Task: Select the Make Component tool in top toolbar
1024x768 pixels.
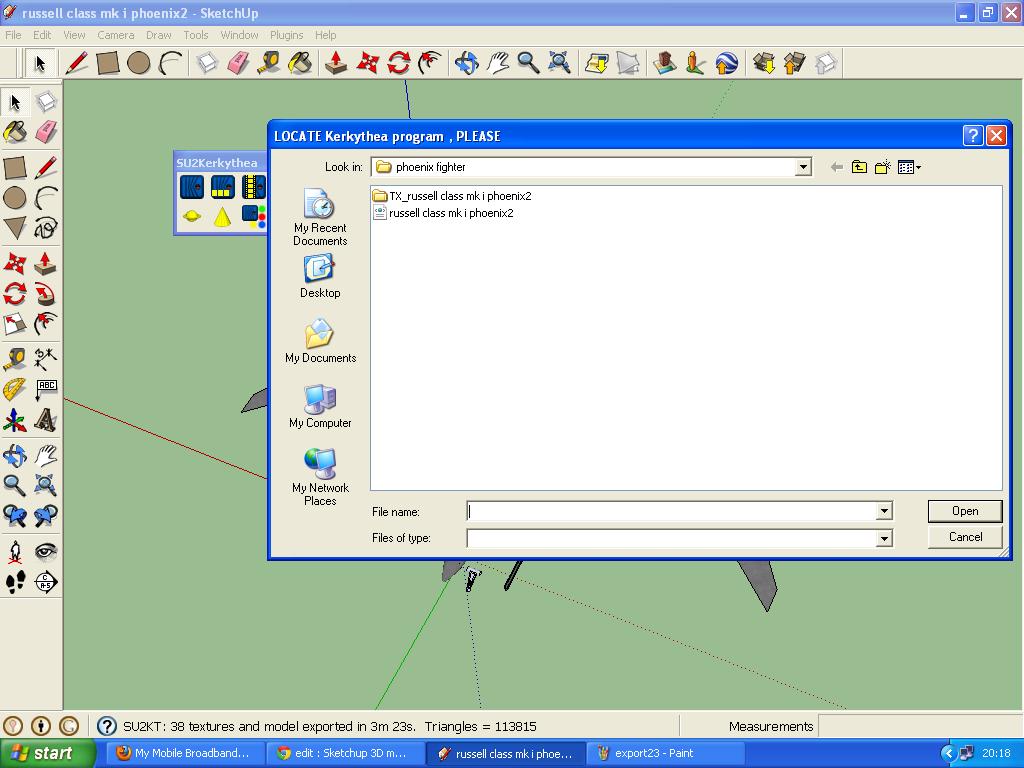Action: pos(207,63)
